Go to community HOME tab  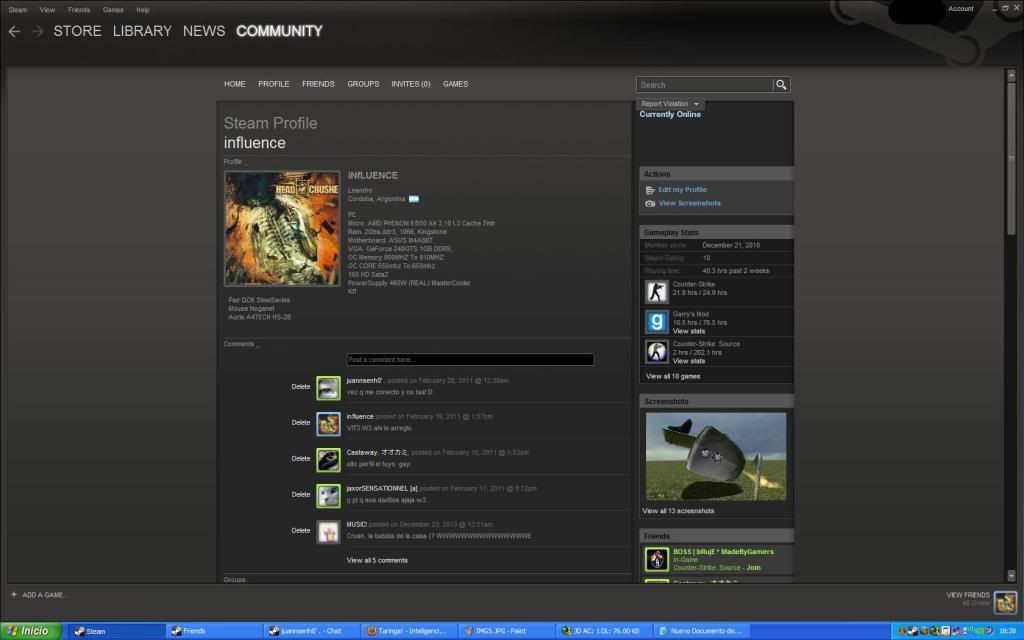[x=234, y=84]
